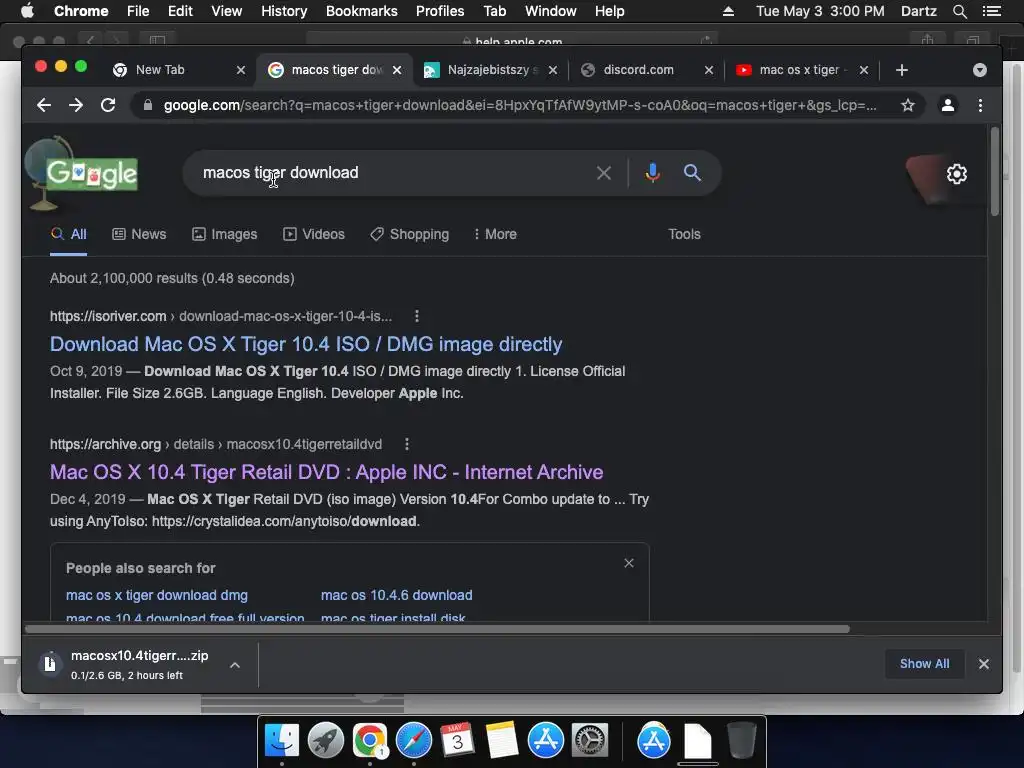The height and width of the screenshot is (768, 1024).
Task: Open Download Mac OS X Tiger 10.4 ISO link
Action: click(x=306, y=344)
